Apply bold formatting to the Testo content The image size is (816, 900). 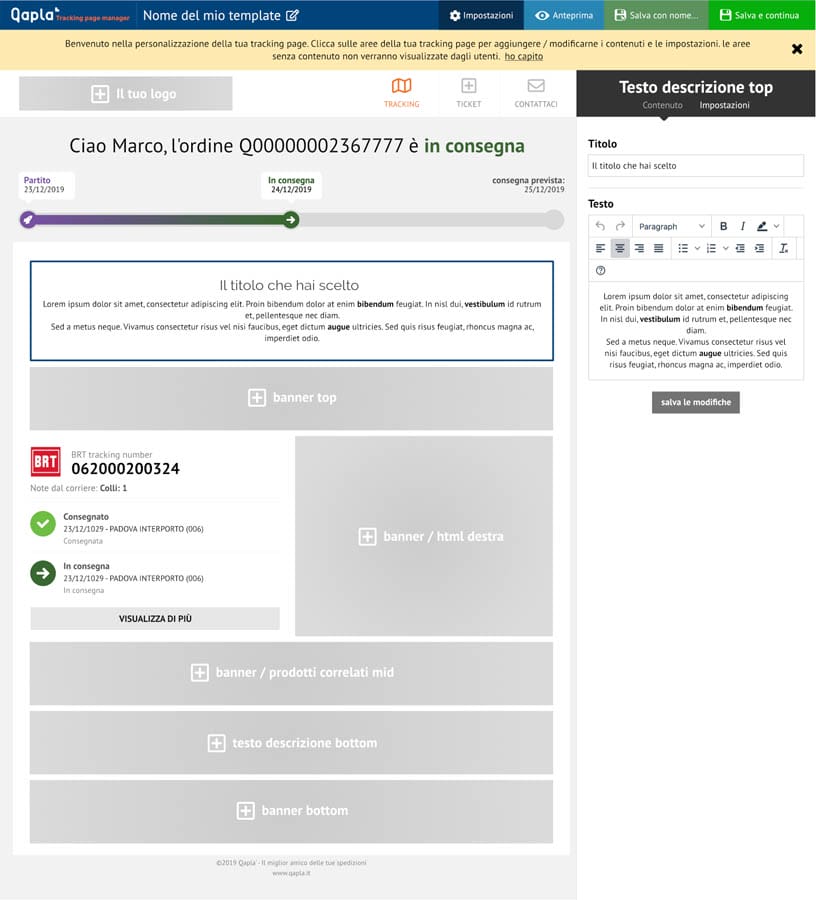click(723, 226)
